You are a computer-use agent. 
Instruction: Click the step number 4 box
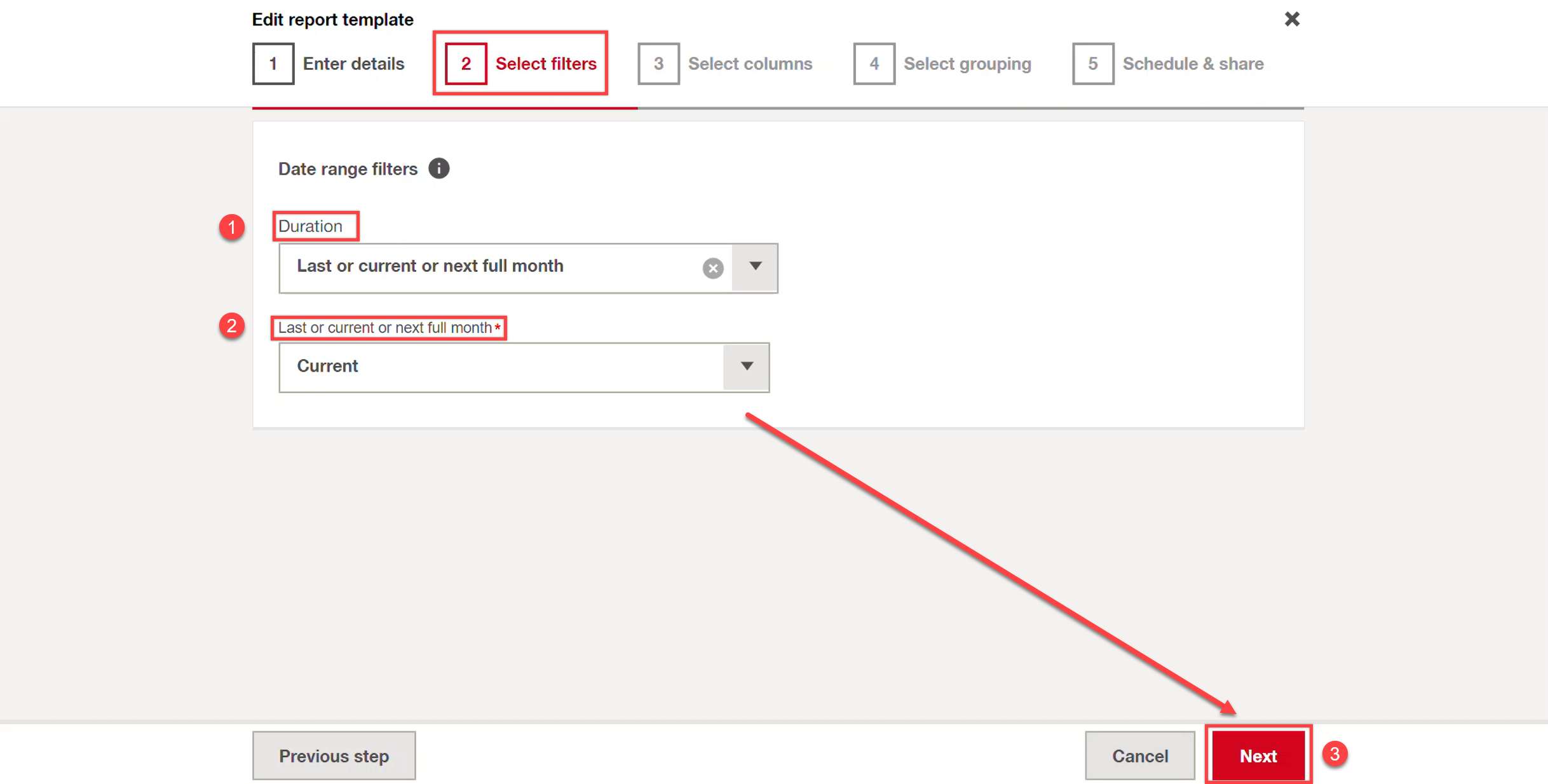pos(874,64)
